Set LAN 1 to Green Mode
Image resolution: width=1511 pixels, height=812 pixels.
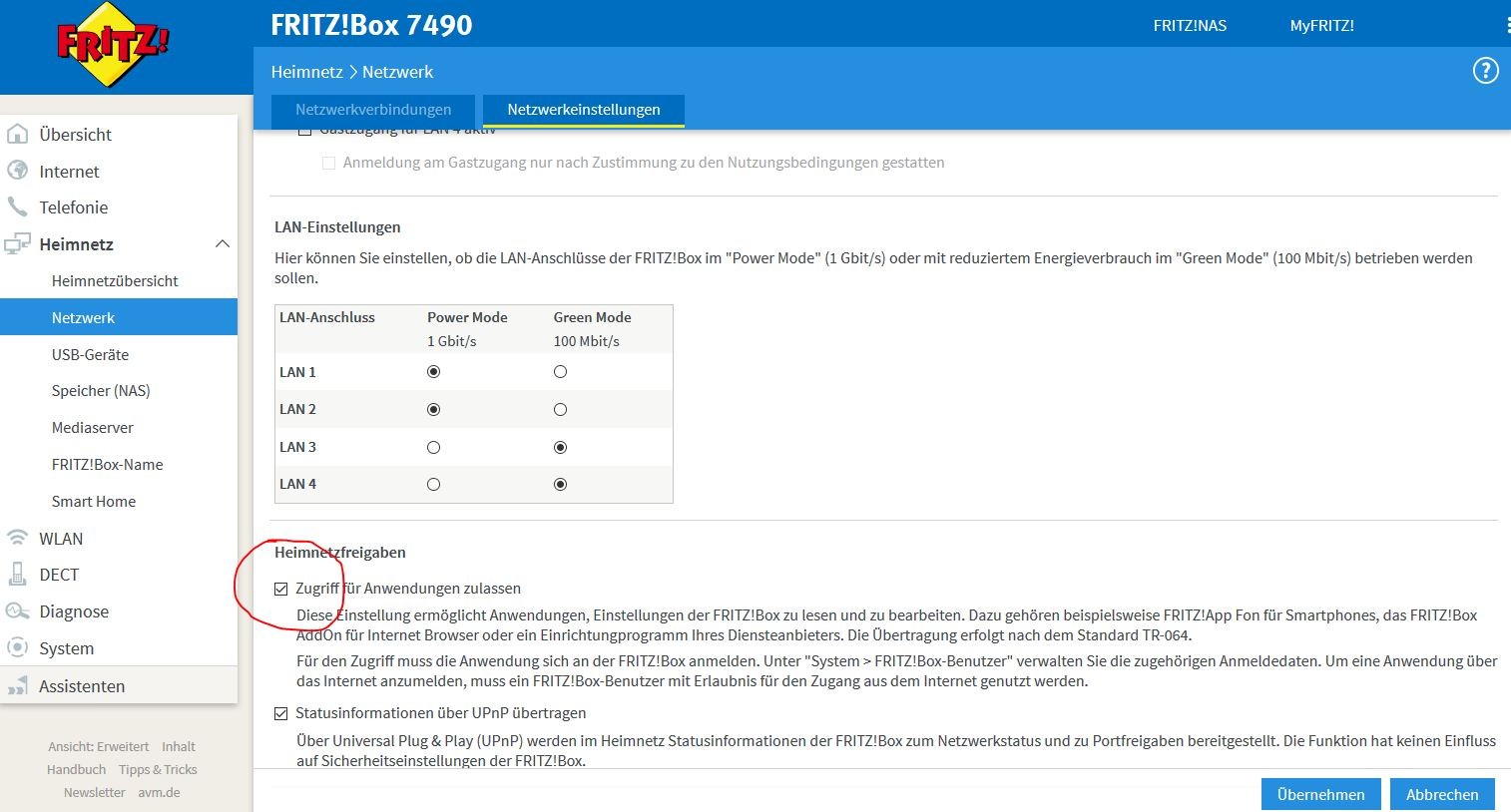[x=560, y=372]
